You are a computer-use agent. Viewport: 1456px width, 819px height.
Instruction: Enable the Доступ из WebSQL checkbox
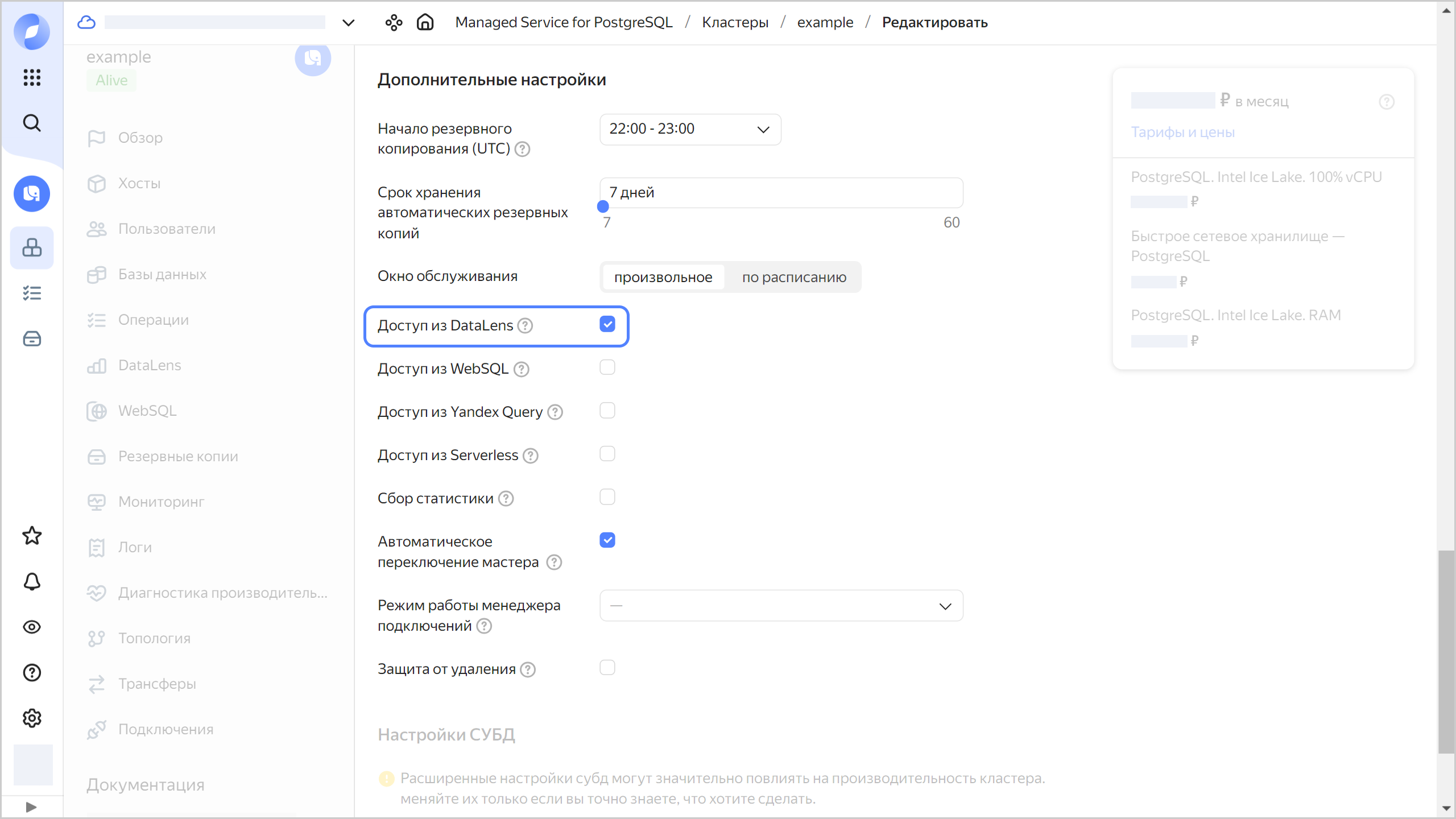click(x=607, y=367)
